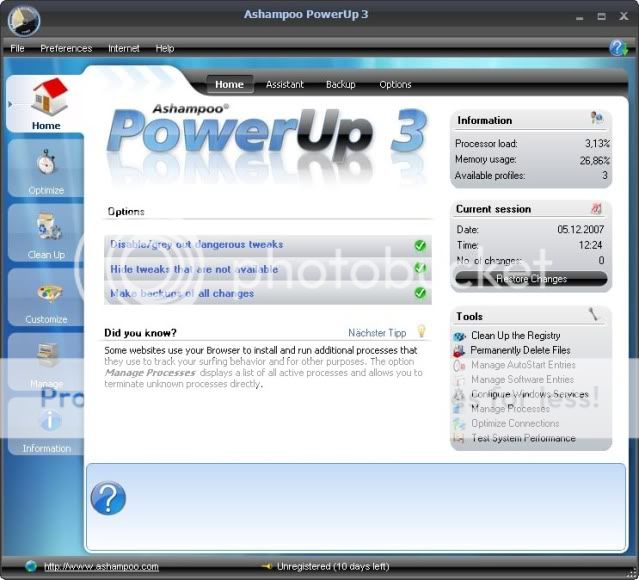Open the Information sidebar section
This screenshot has width=639, height=580.
coord(47,425)
